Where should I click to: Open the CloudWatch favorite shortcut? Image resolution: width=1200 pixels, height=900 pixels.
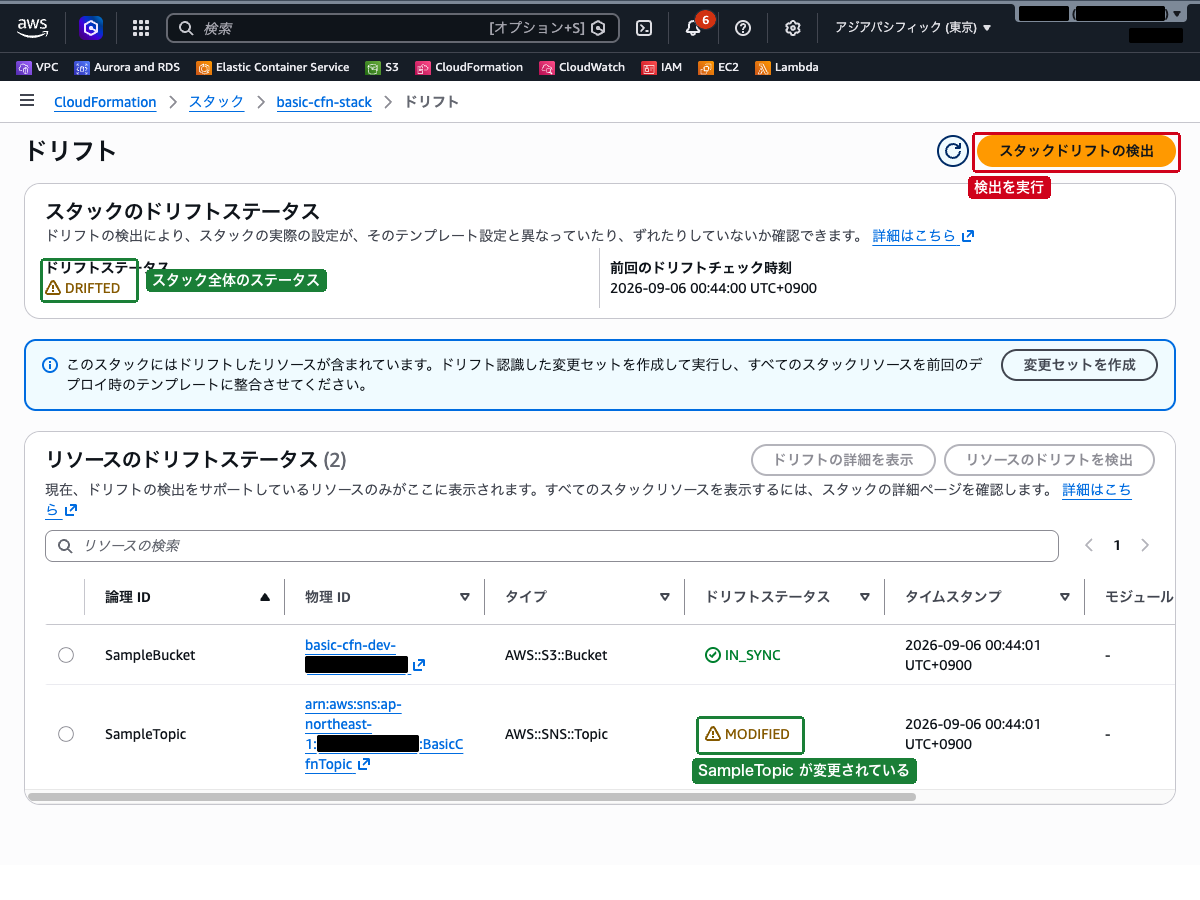click(582, 67)
